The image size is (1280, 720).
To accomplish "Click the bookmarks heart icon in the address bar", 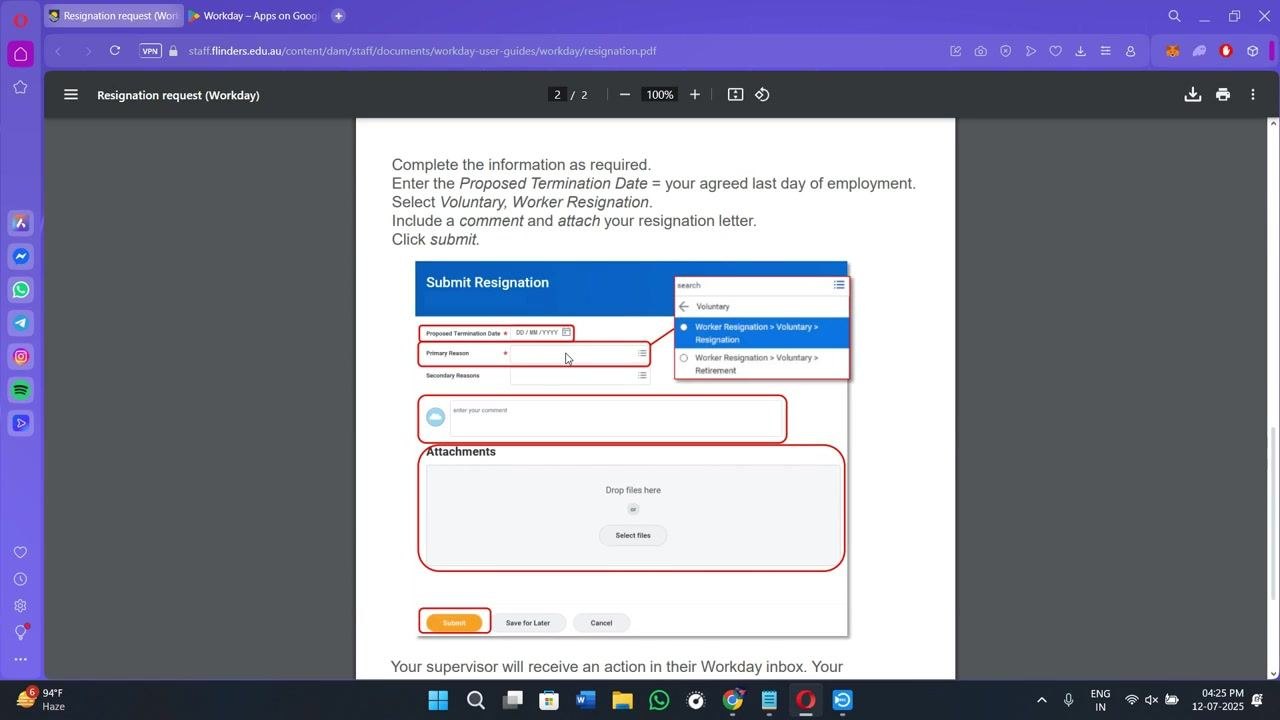I will point(1055,51).
